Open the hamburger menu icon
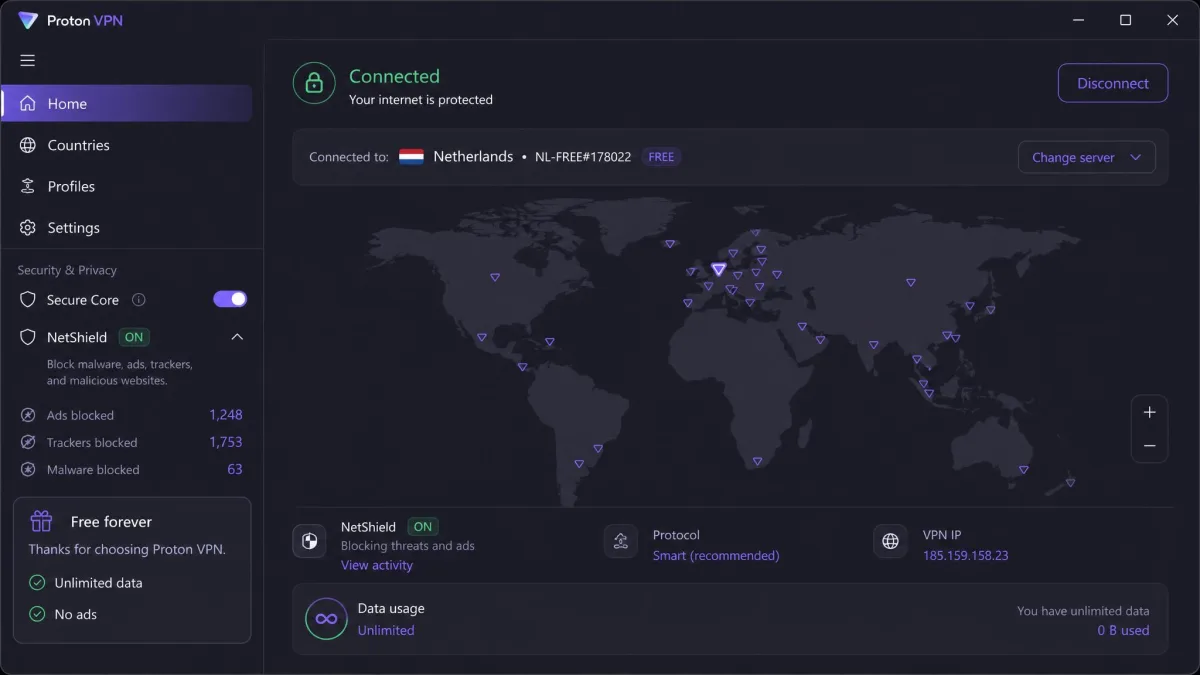This screenshot has width=1200, height=675. pos(28,60)
